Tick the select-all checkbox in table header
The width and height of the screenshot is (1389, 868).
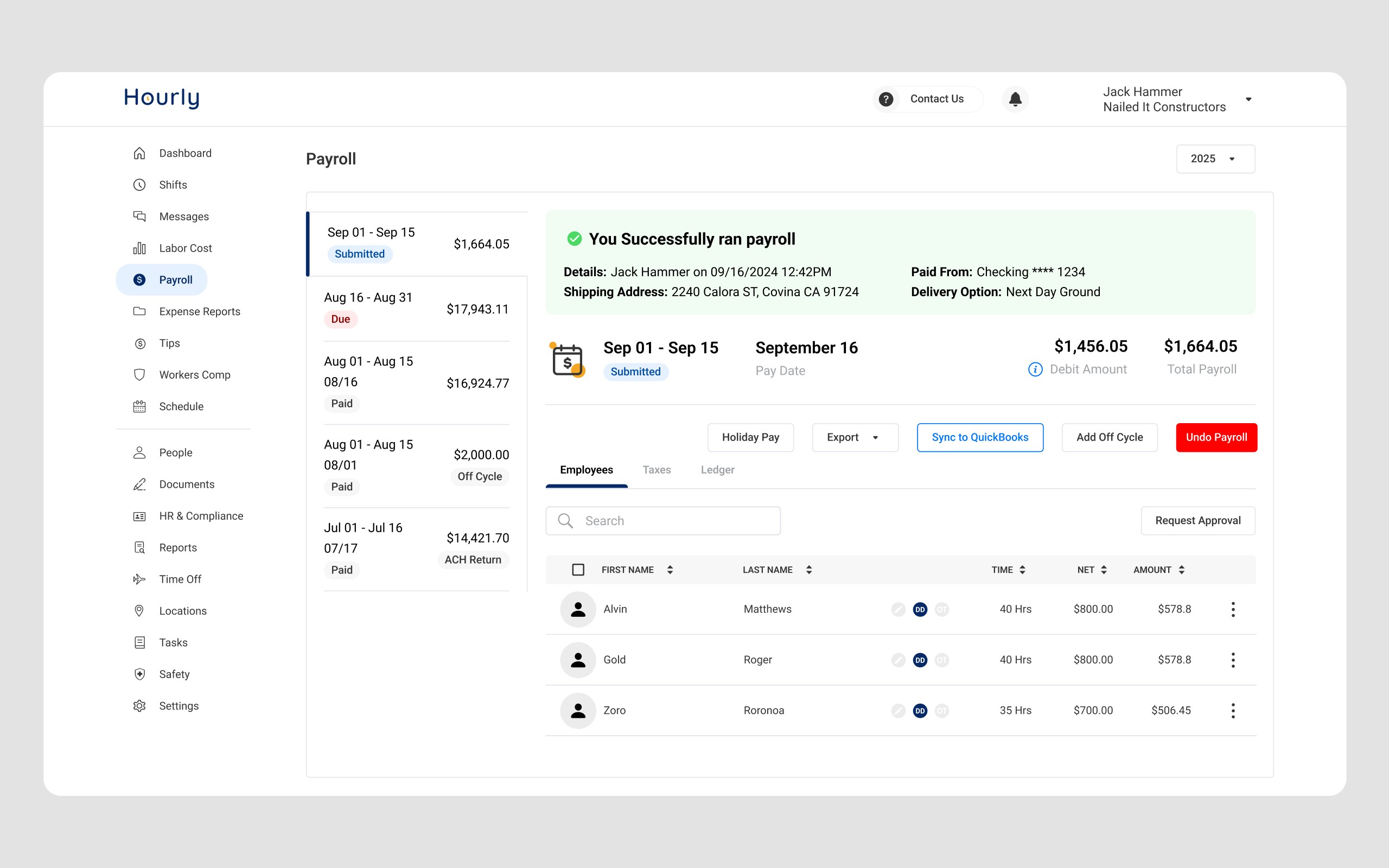(x=578, y=570)
